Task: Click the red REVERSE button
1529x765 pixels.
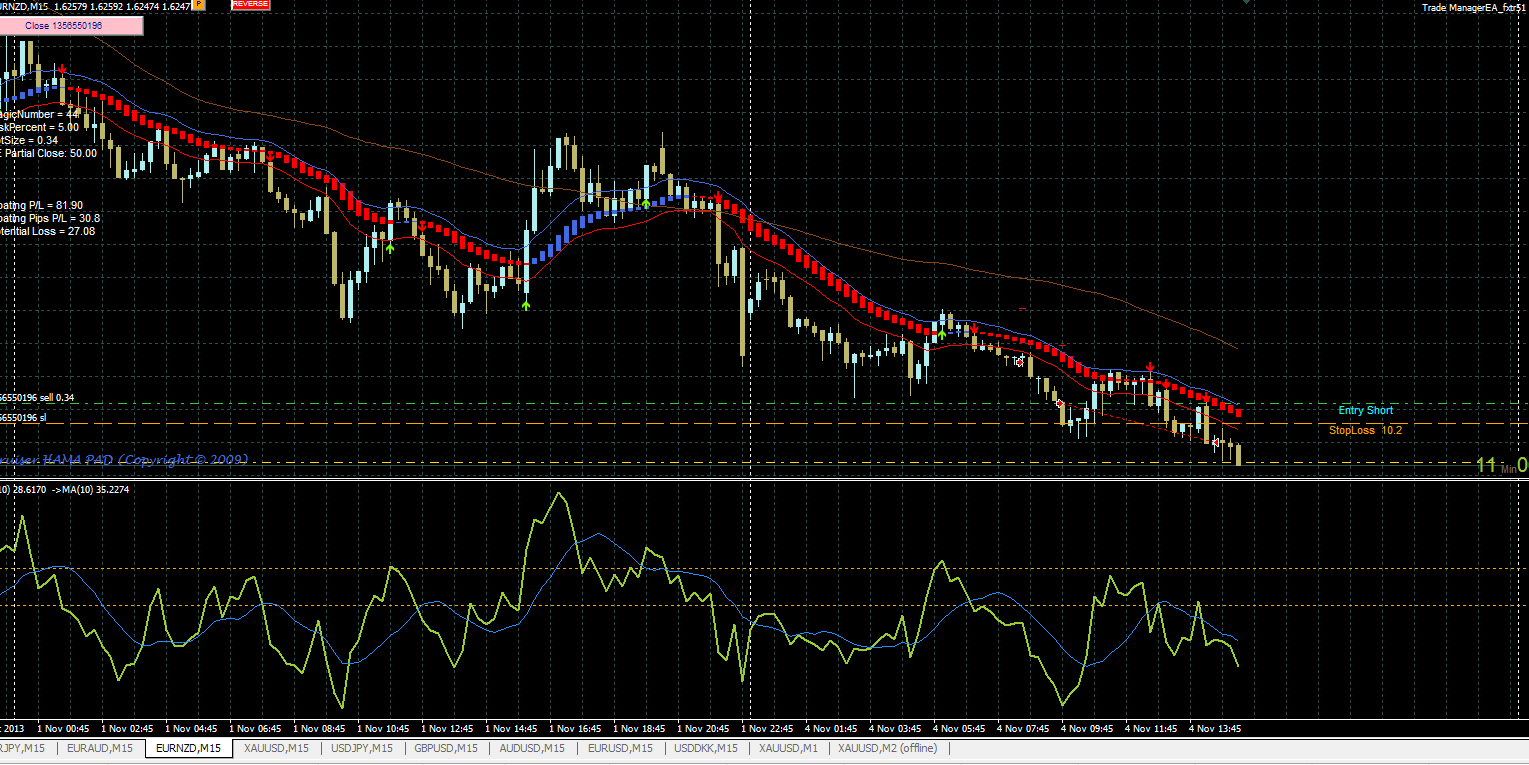Action: [250, 5]
